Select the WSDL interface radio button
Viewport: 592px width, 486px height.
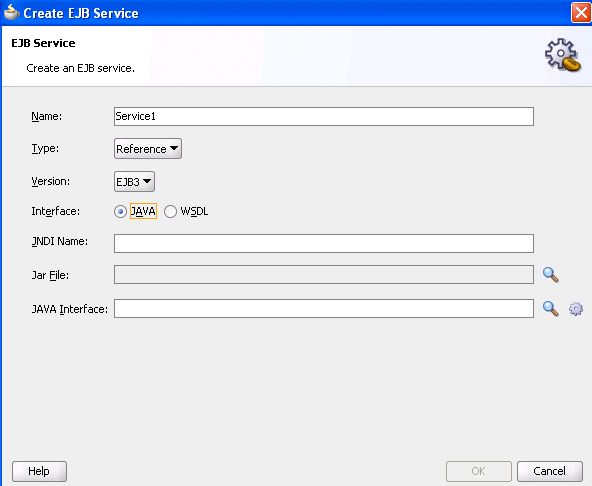pyautogui.click(x=170, y=211)
